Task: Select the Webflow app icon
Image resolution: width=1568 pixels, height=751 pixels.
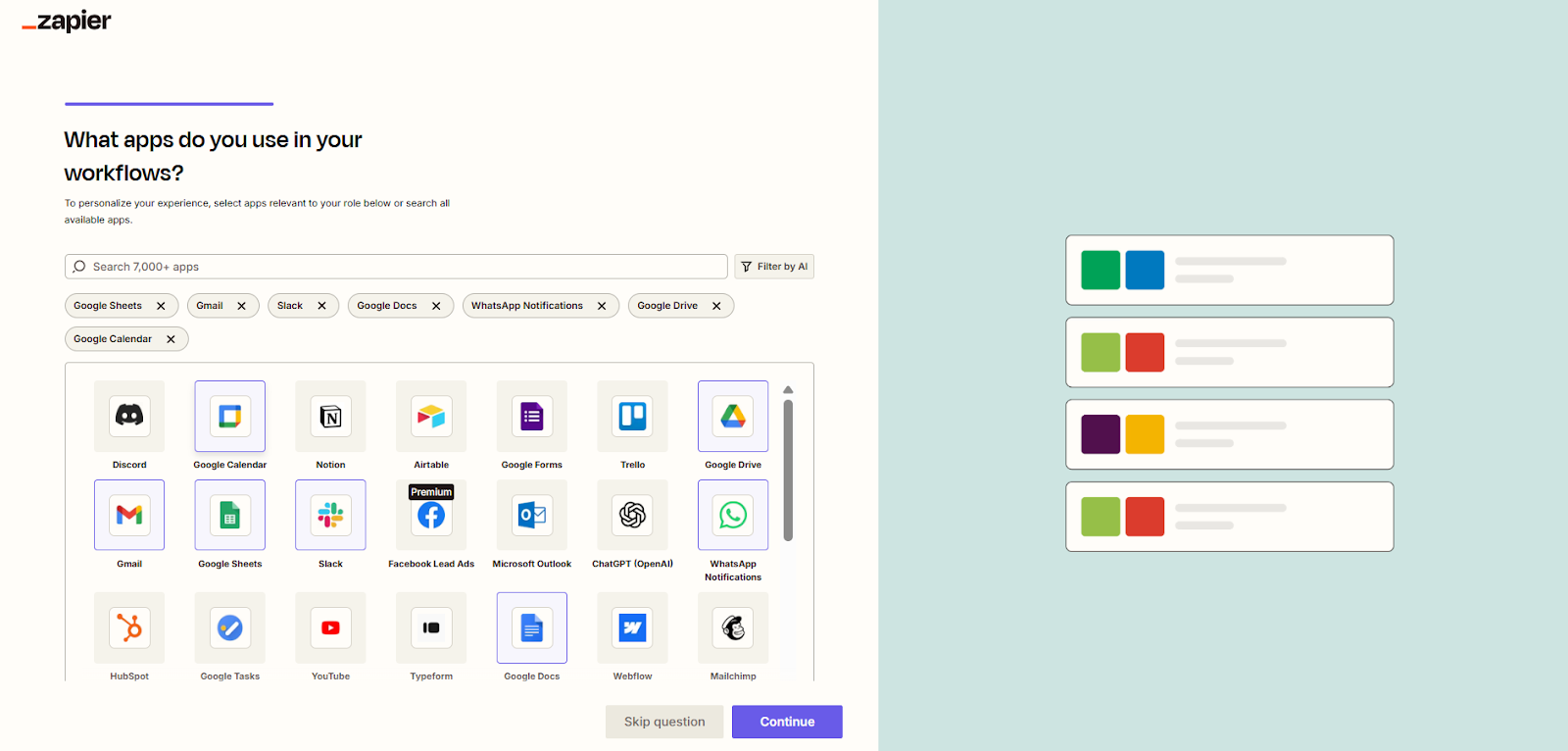Action: (x=632, y=627)
